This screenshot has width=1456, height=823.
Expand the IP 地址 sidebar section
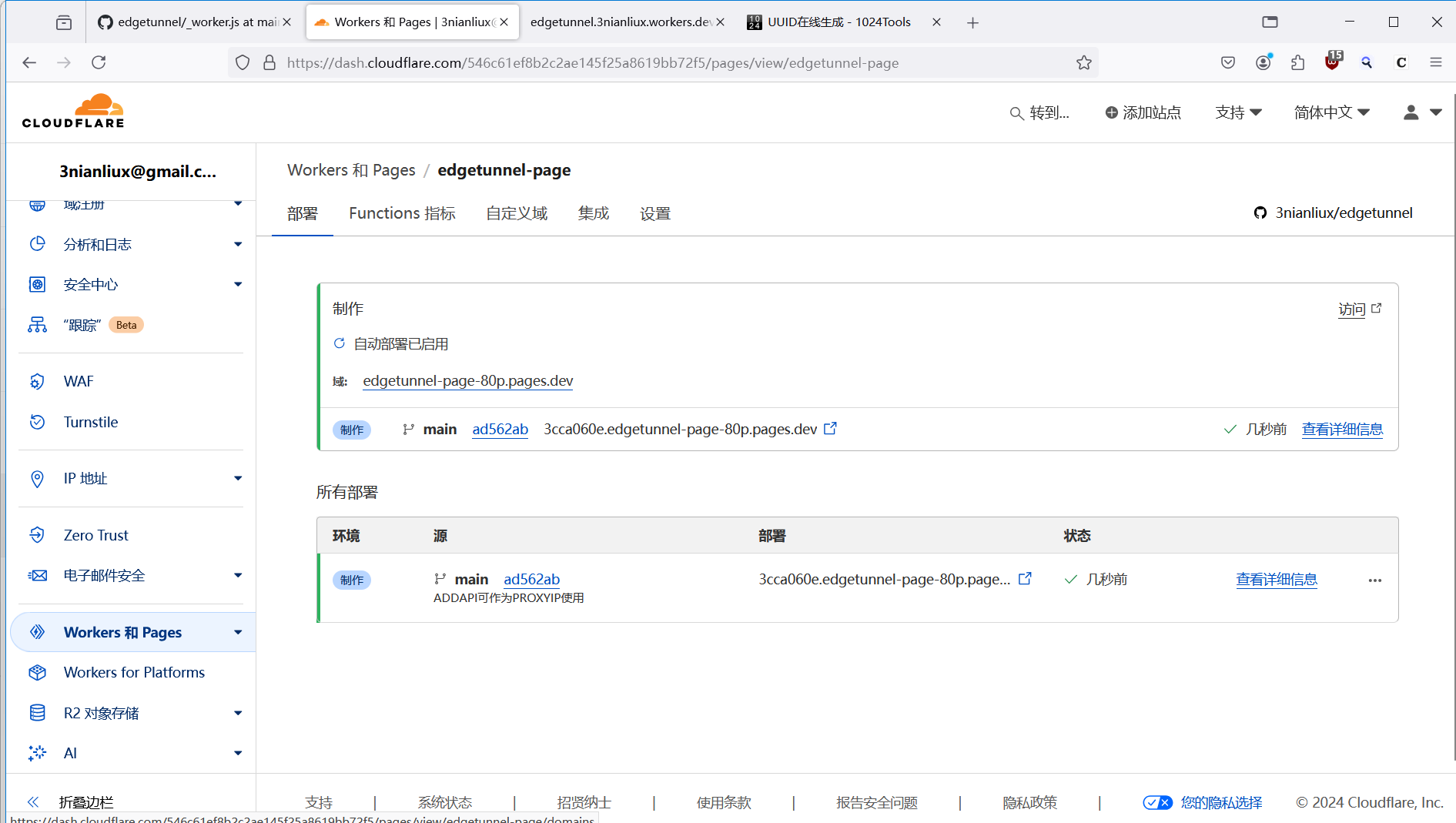point(238,478)
